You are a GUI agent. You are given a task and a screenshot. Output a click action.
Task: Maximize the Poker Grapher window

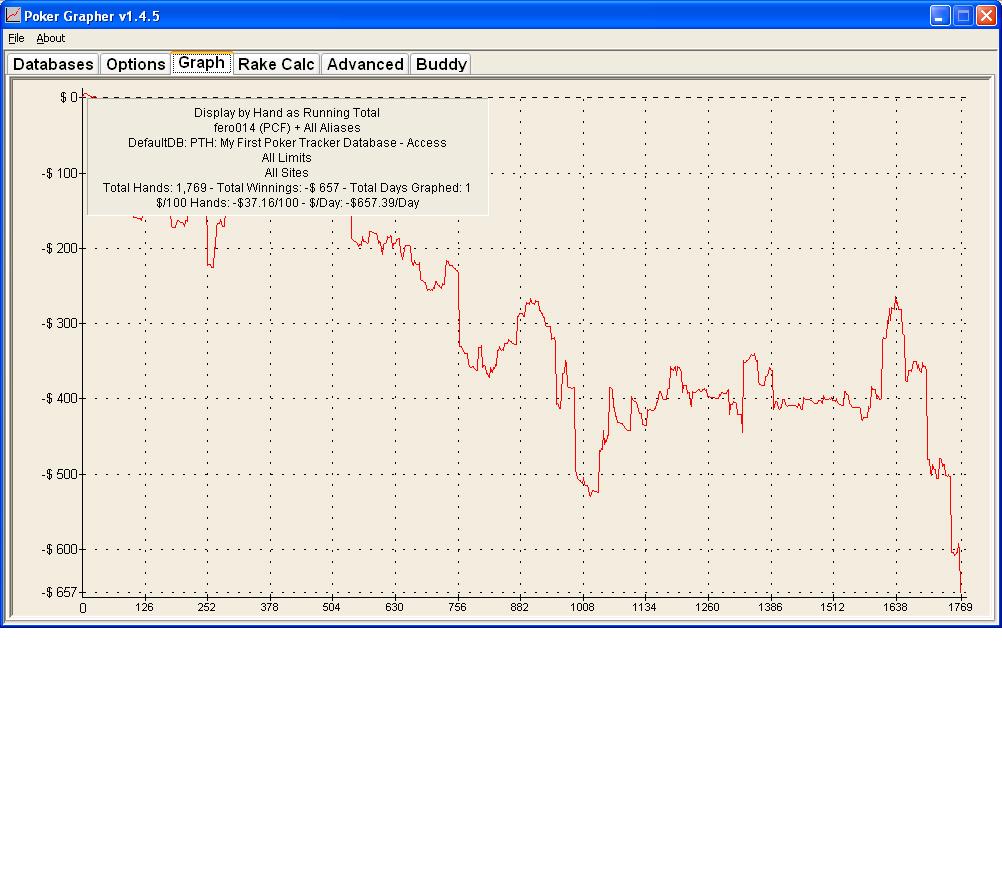[963, 15]
